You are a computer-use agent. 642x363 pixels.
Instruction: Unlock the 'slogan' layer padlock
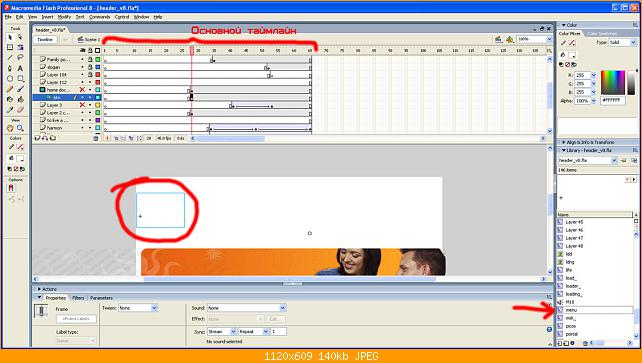[x=90, y=67]
